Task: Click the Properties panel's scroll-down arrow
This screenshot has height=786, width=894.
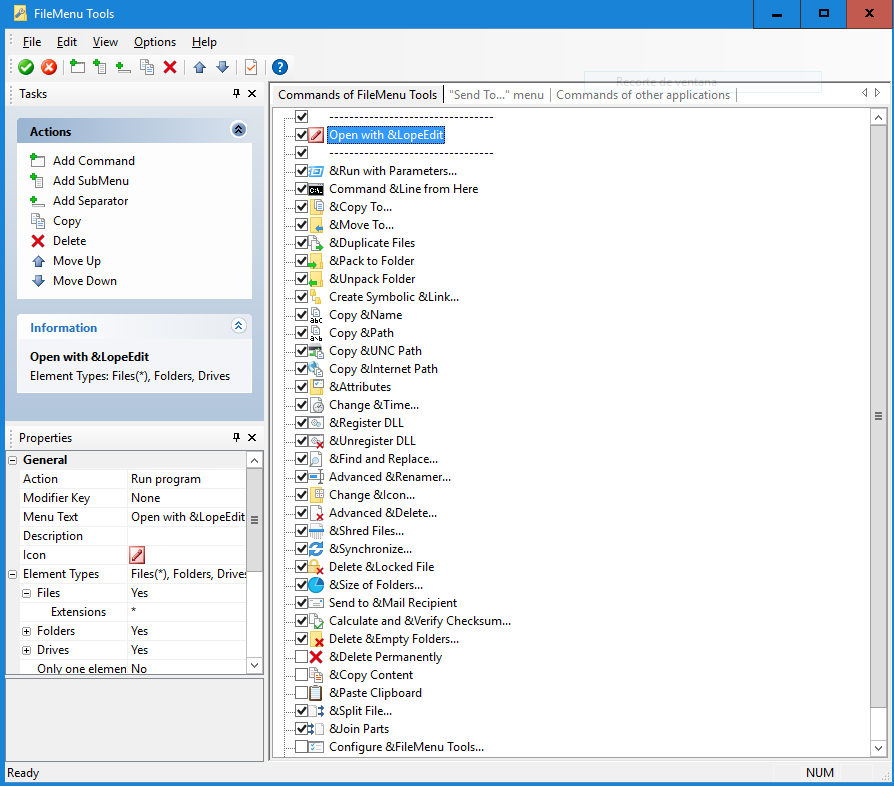Action: [x=254, y=665]
